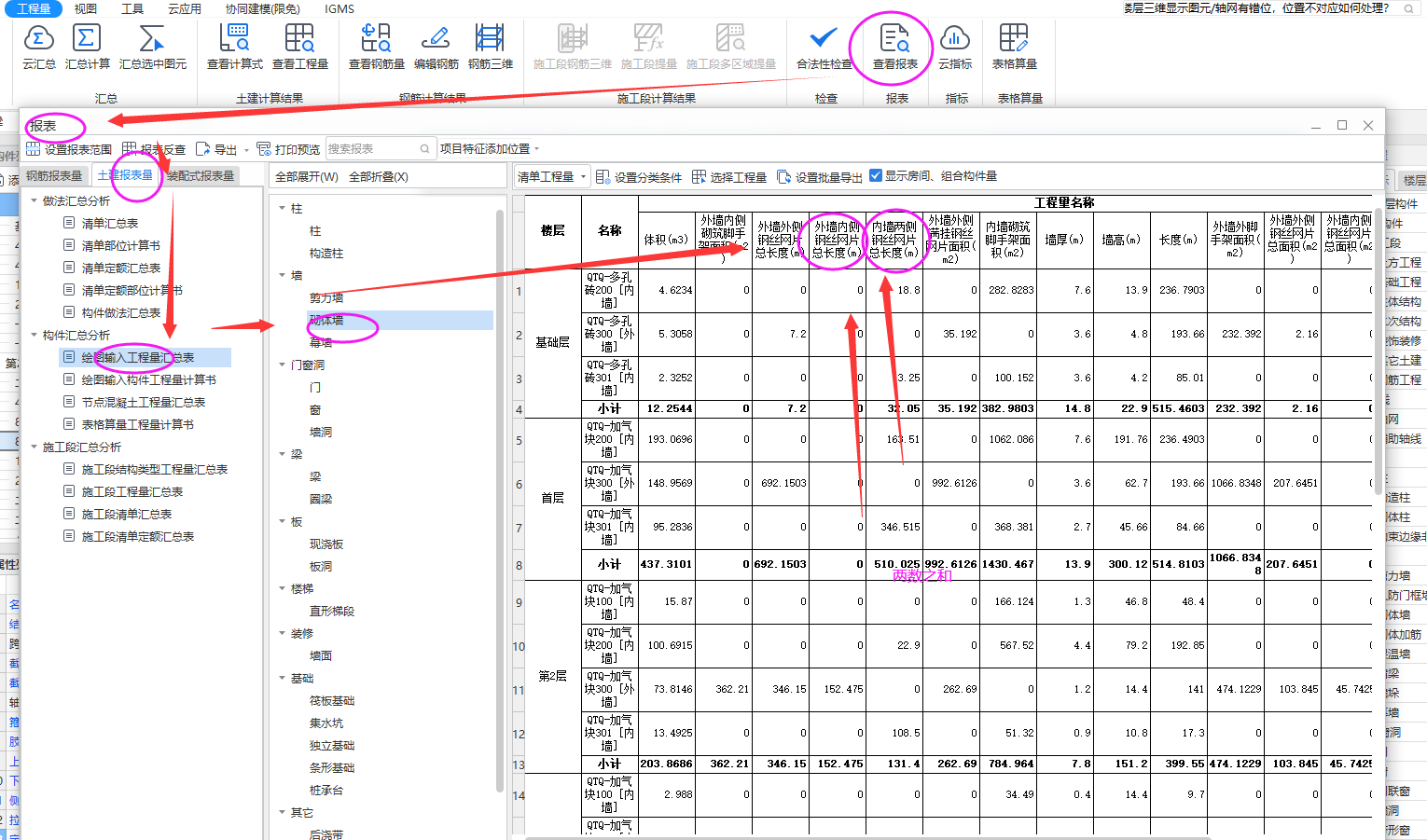Select 施工段清单汇总表 report
This screenshot has height=840, width=1427.
pos(127,514)
